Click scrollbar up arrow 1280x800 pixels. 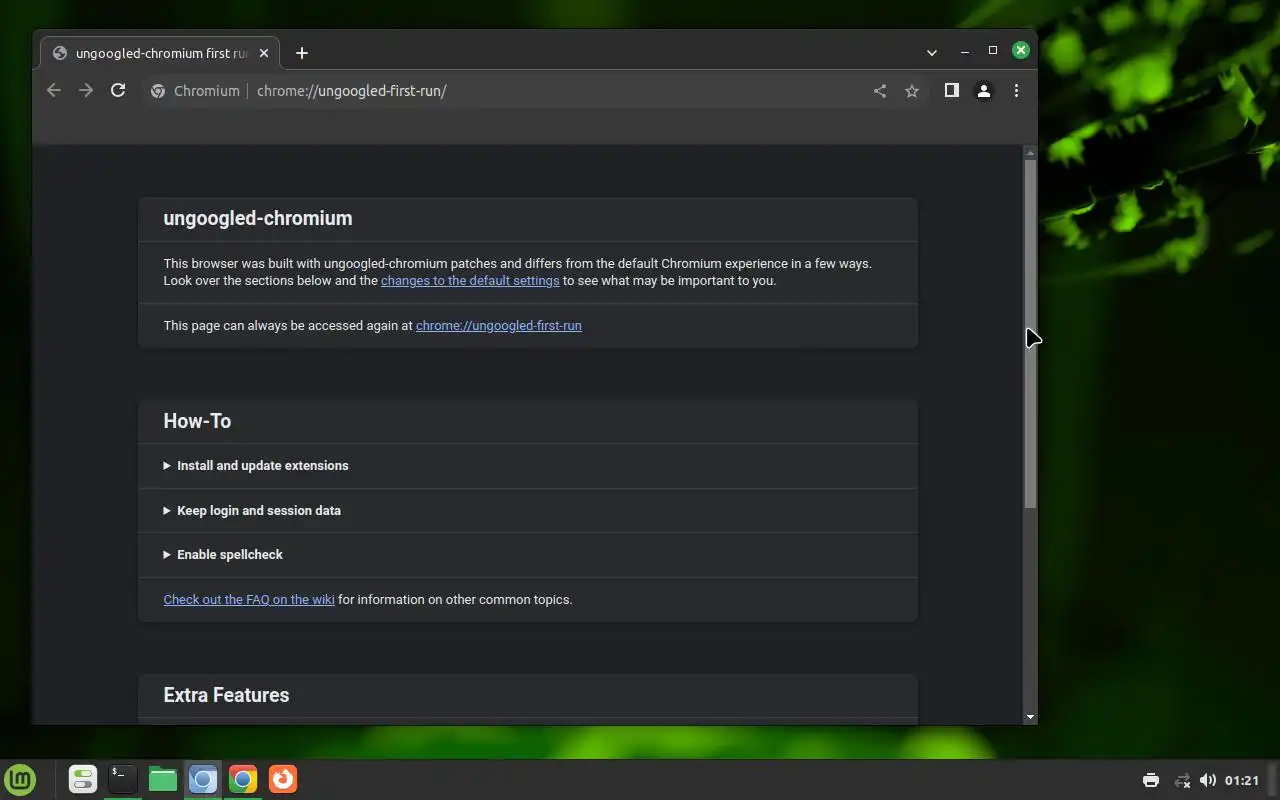coord(1030,153)
